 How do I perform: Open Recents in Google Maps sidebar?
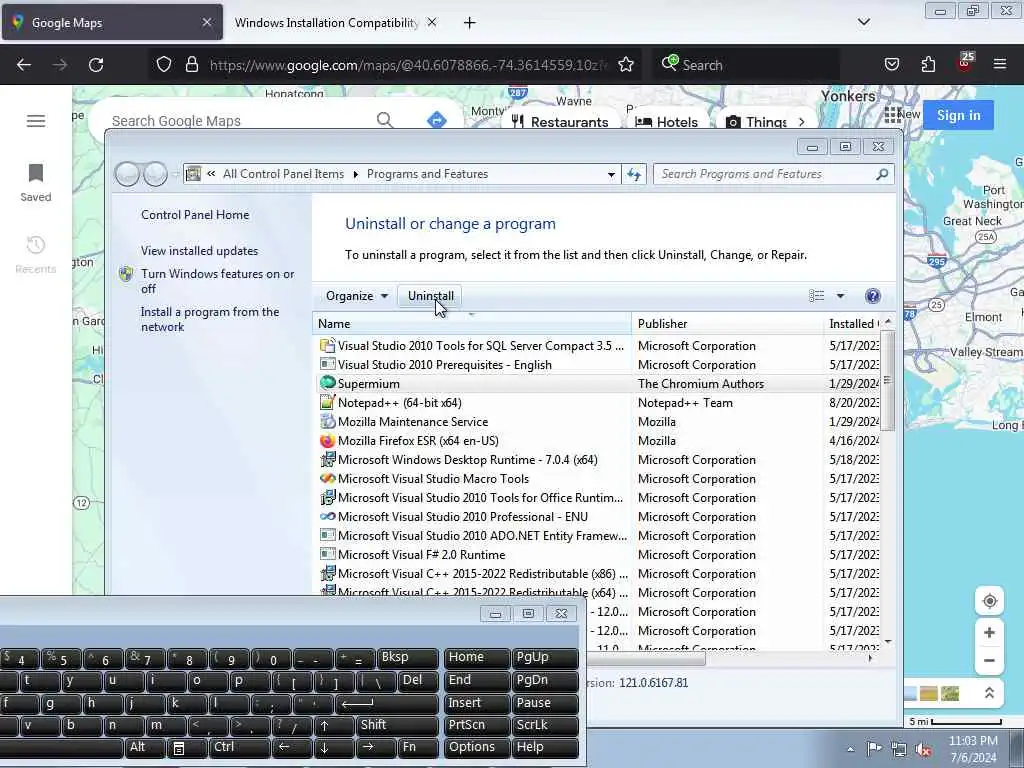[x=35, y=255]
